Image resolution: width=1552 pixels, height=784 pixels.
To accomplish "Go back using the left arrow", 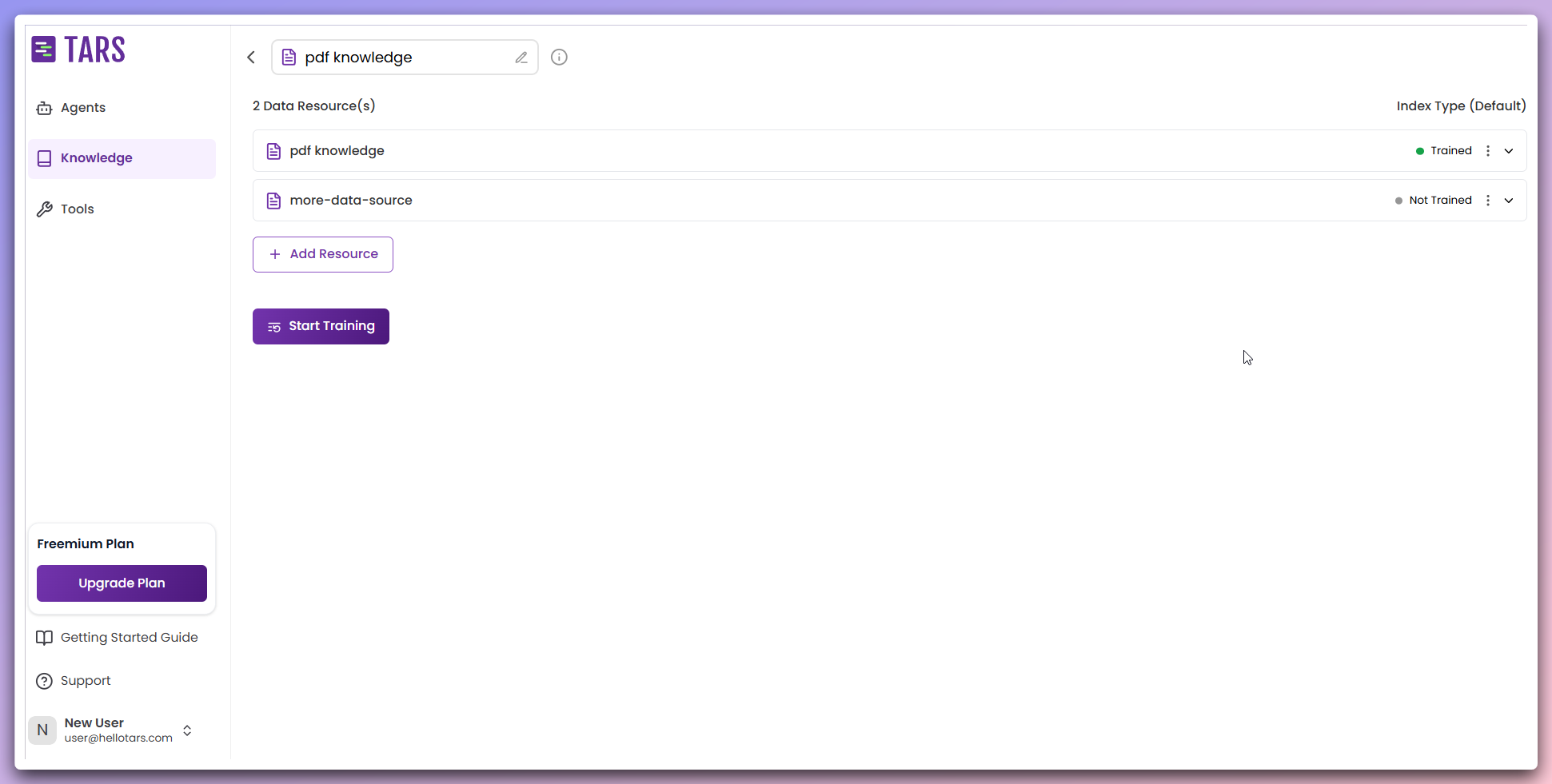I will tap(251, 57).
